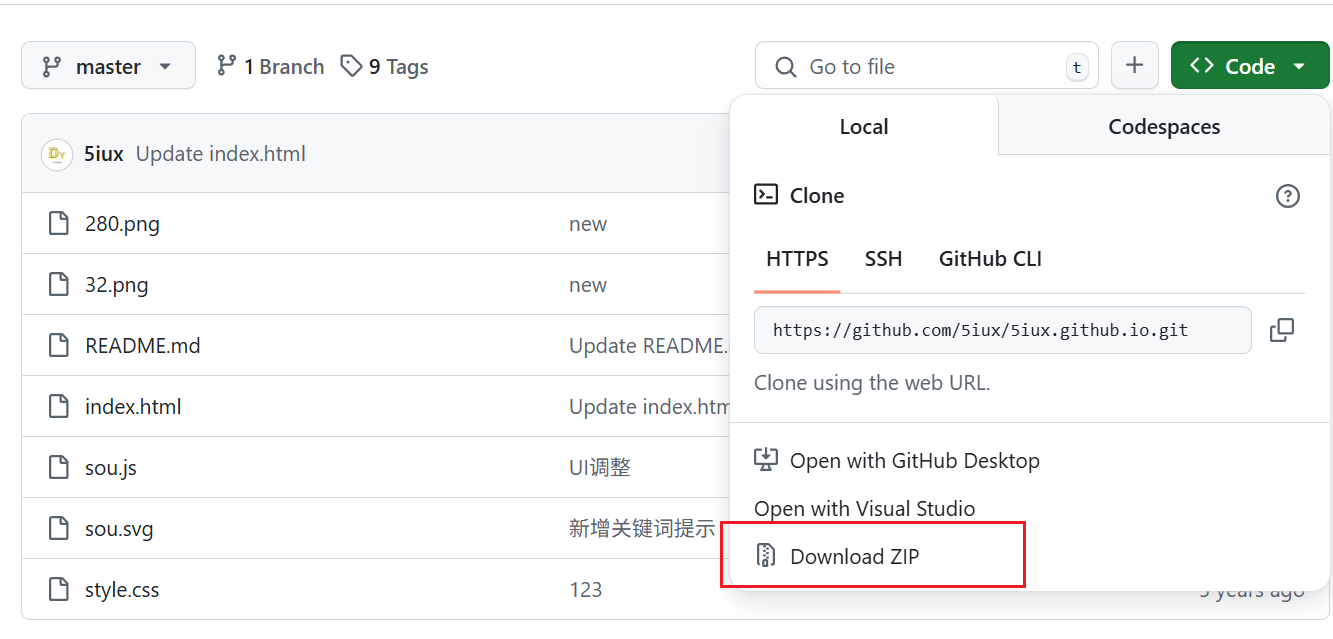Click the file icon beside style.css
This screenshot has width=1333, height=639.
tap(59, 590)
